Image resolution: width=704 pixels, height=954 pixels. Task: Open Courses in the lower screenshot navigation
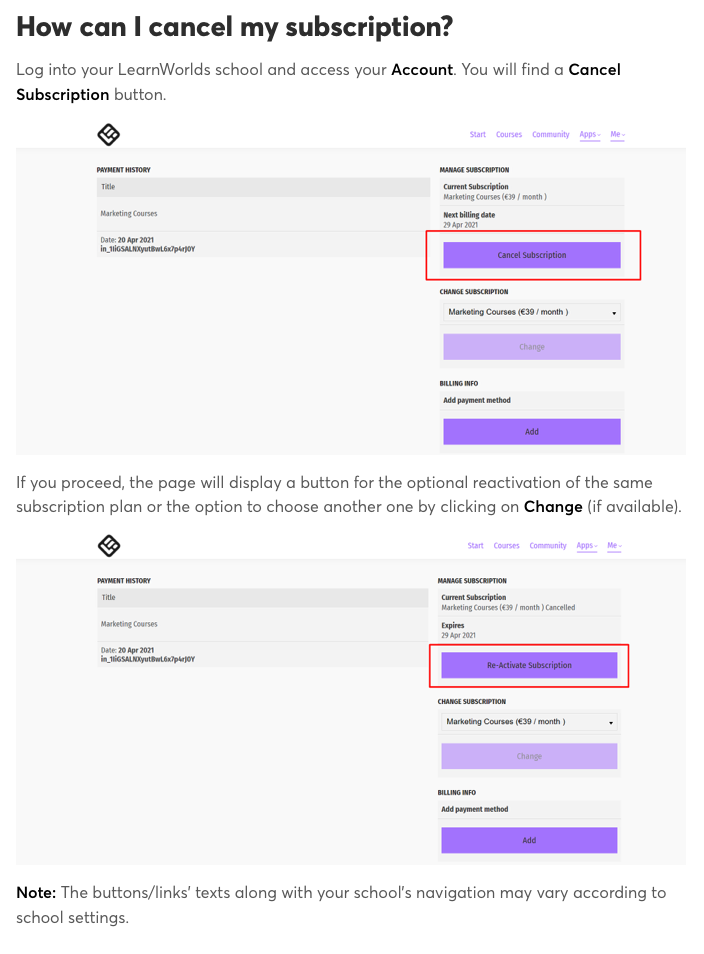pyautogui.click(x=506, y=546)
